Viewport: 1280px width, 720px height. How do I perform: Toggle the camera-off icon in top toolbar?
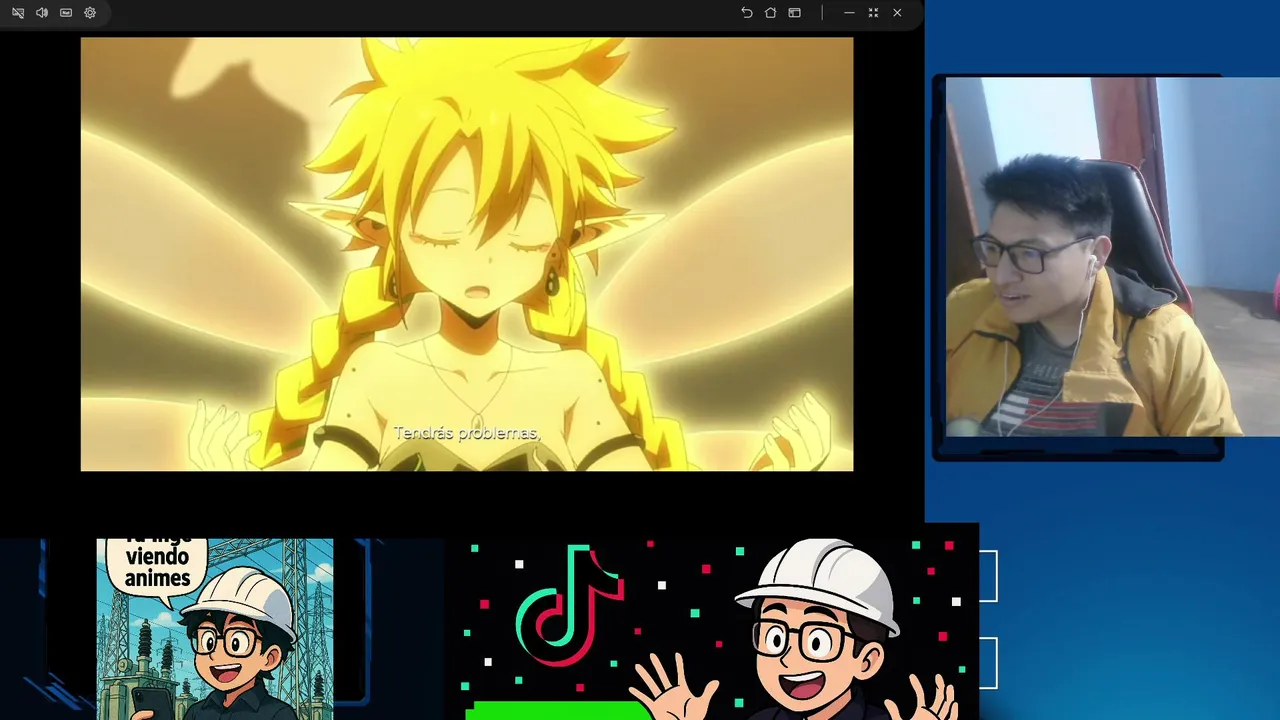pyautogui.click(x=18, y=13)
